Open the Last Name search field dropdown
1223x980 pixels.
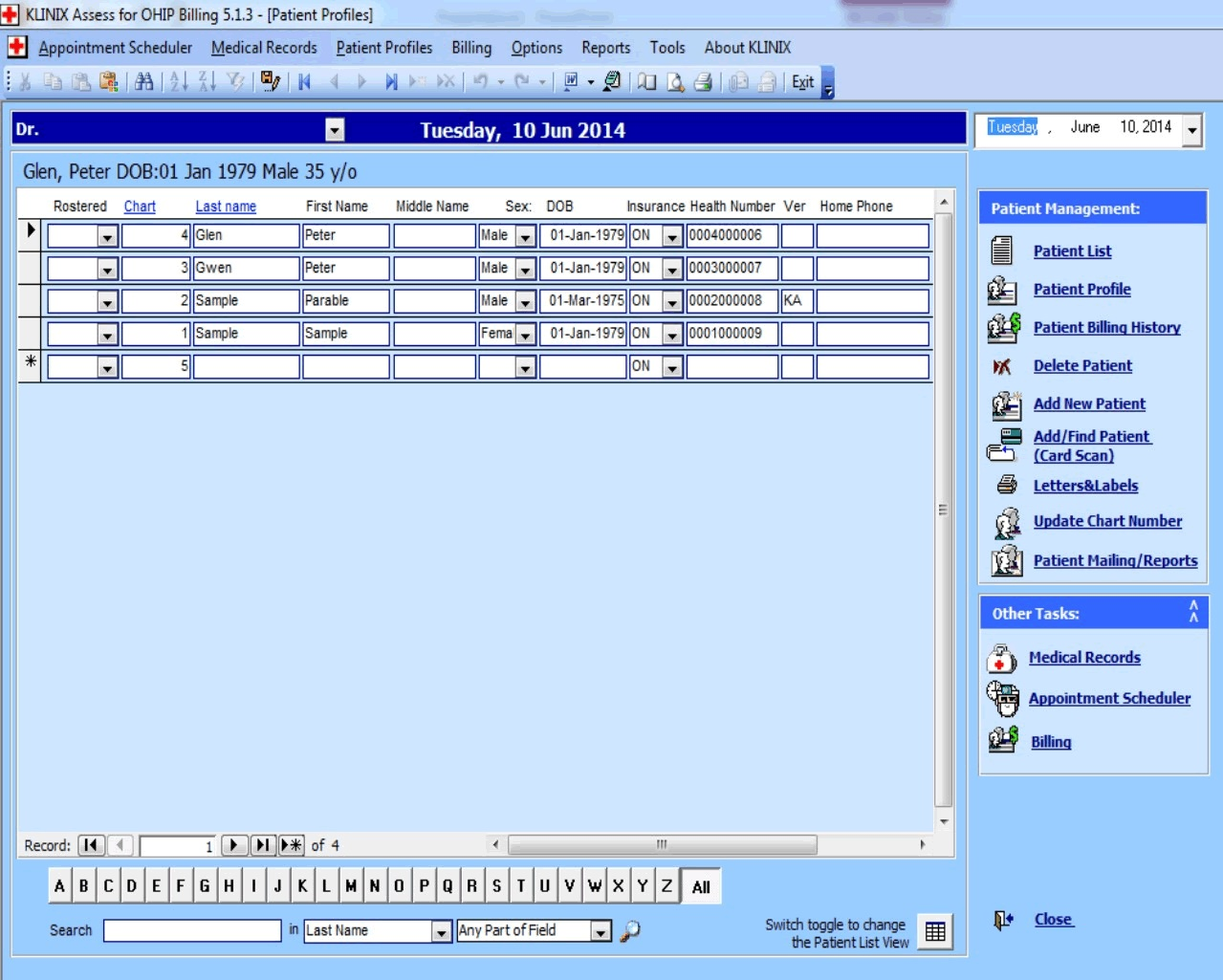click(441, 931)
